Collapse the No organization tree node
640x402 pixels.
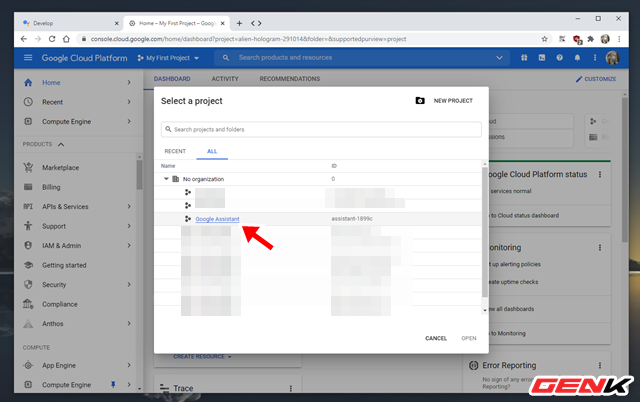point(166,179)
